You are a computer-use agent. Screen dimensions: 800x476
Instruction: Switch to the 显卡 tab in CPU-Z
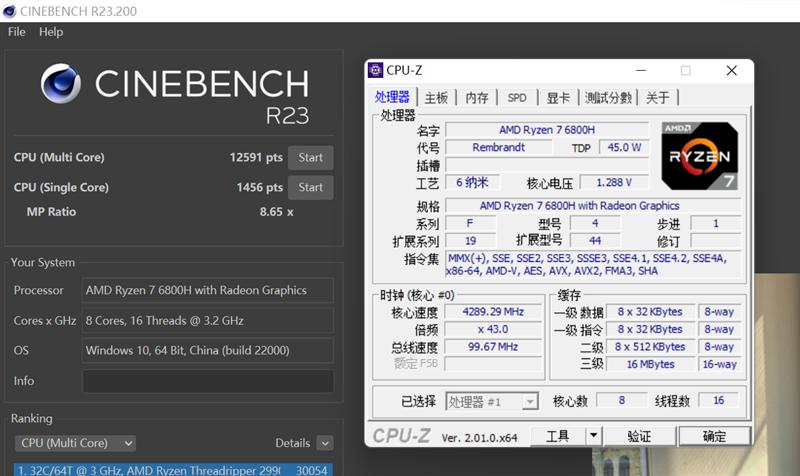(x=558, y=97)
